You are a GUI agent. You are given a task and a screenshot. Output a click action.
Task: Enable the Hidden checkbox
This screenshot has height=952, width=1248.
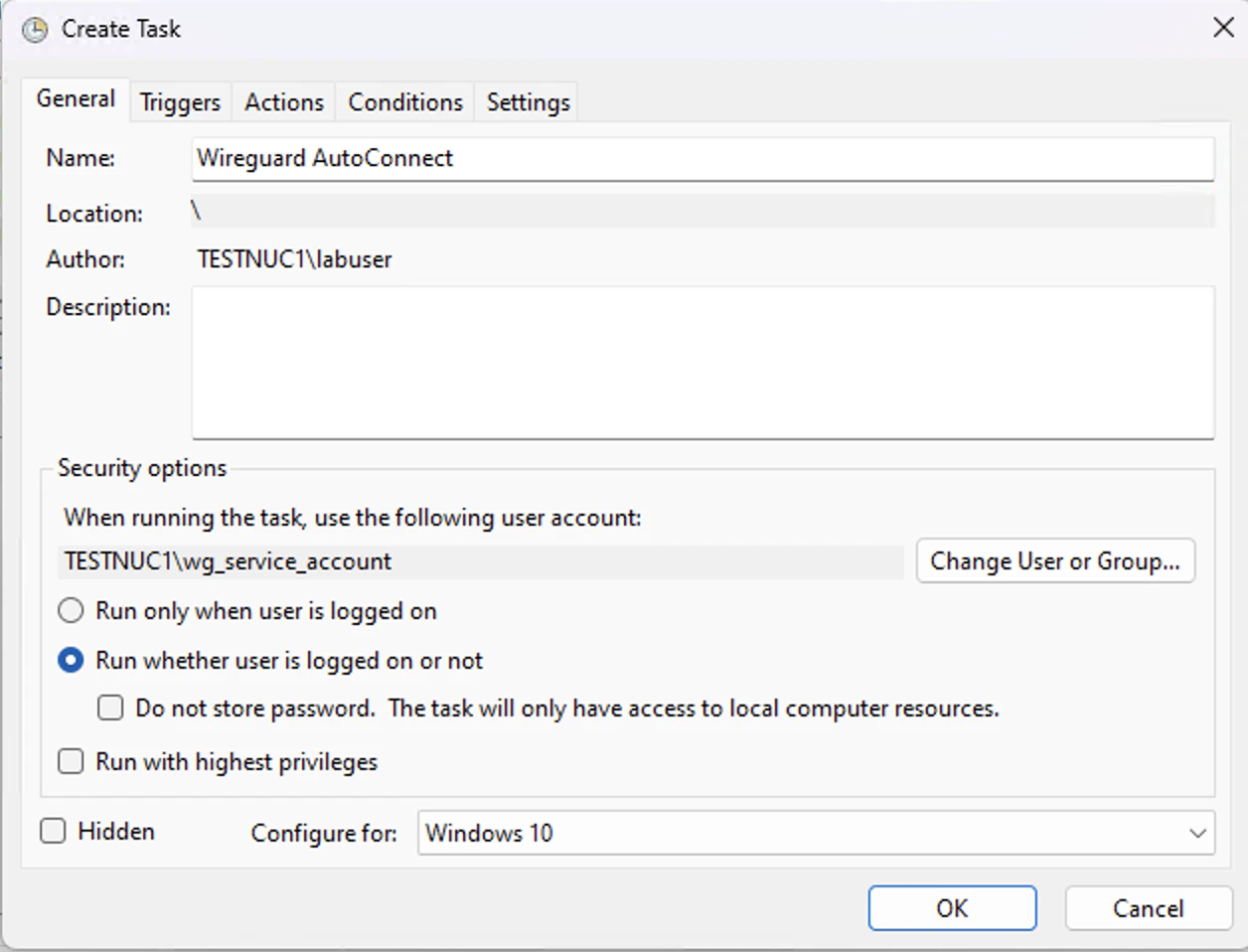click(x=53, y=831)
